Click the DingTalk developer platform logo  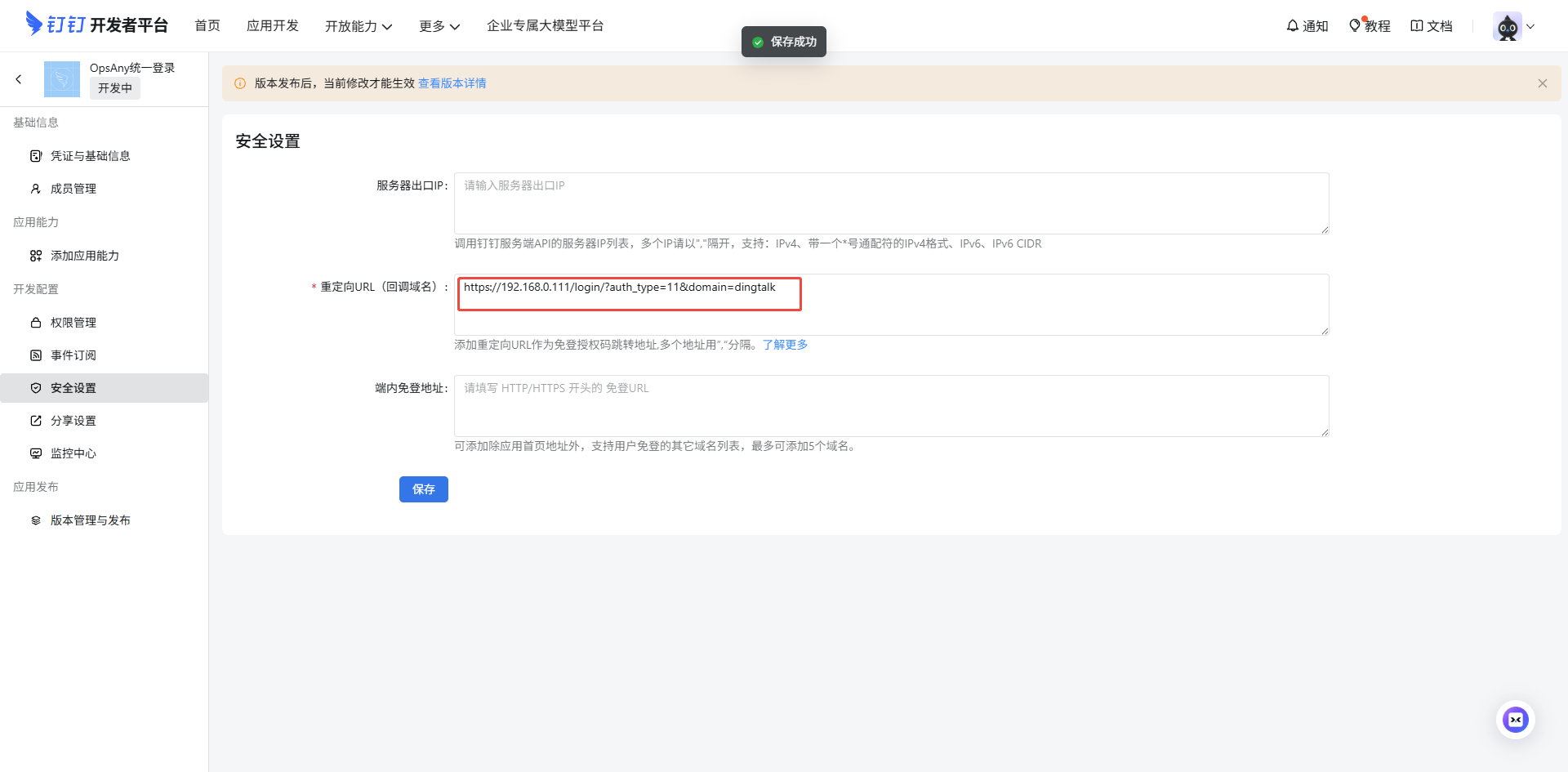pos(96,25)
